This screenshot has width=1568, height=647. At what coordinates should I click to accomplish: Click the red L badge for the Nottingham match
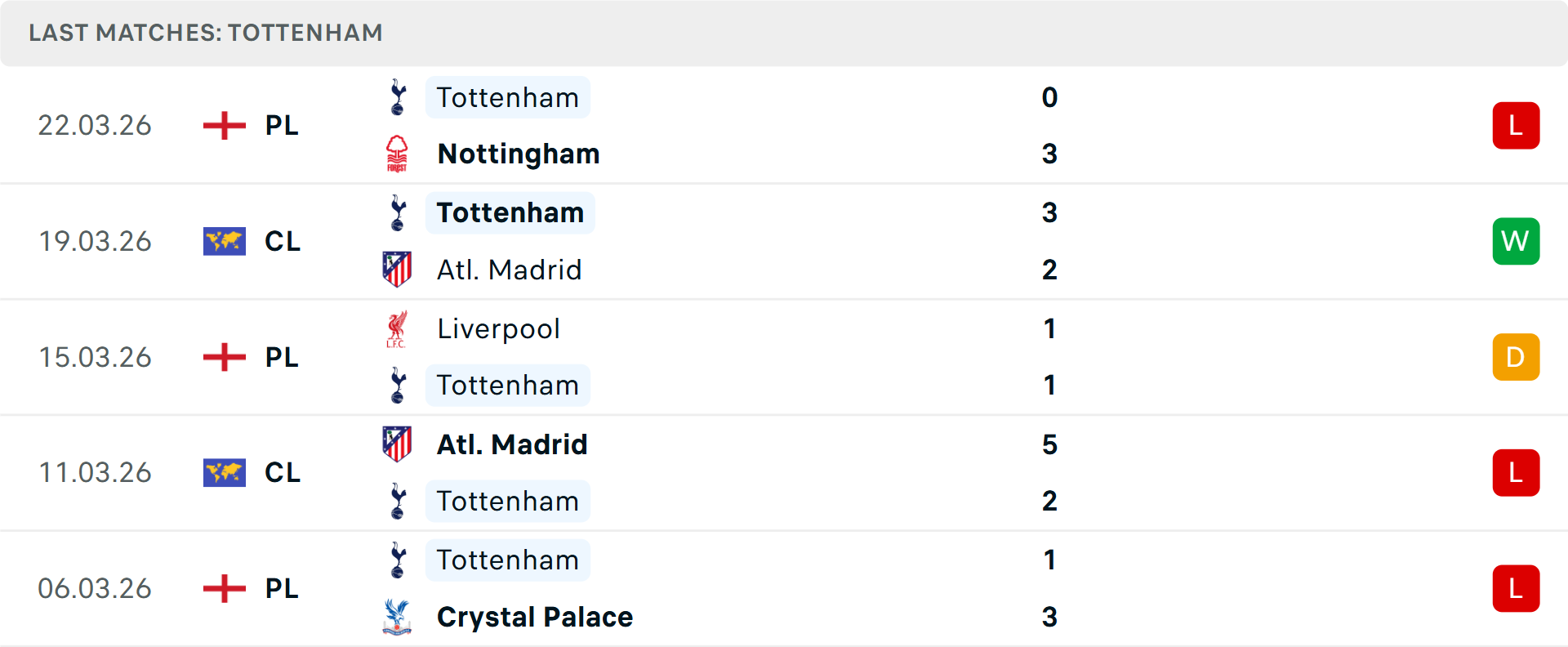coord(1516,125)
